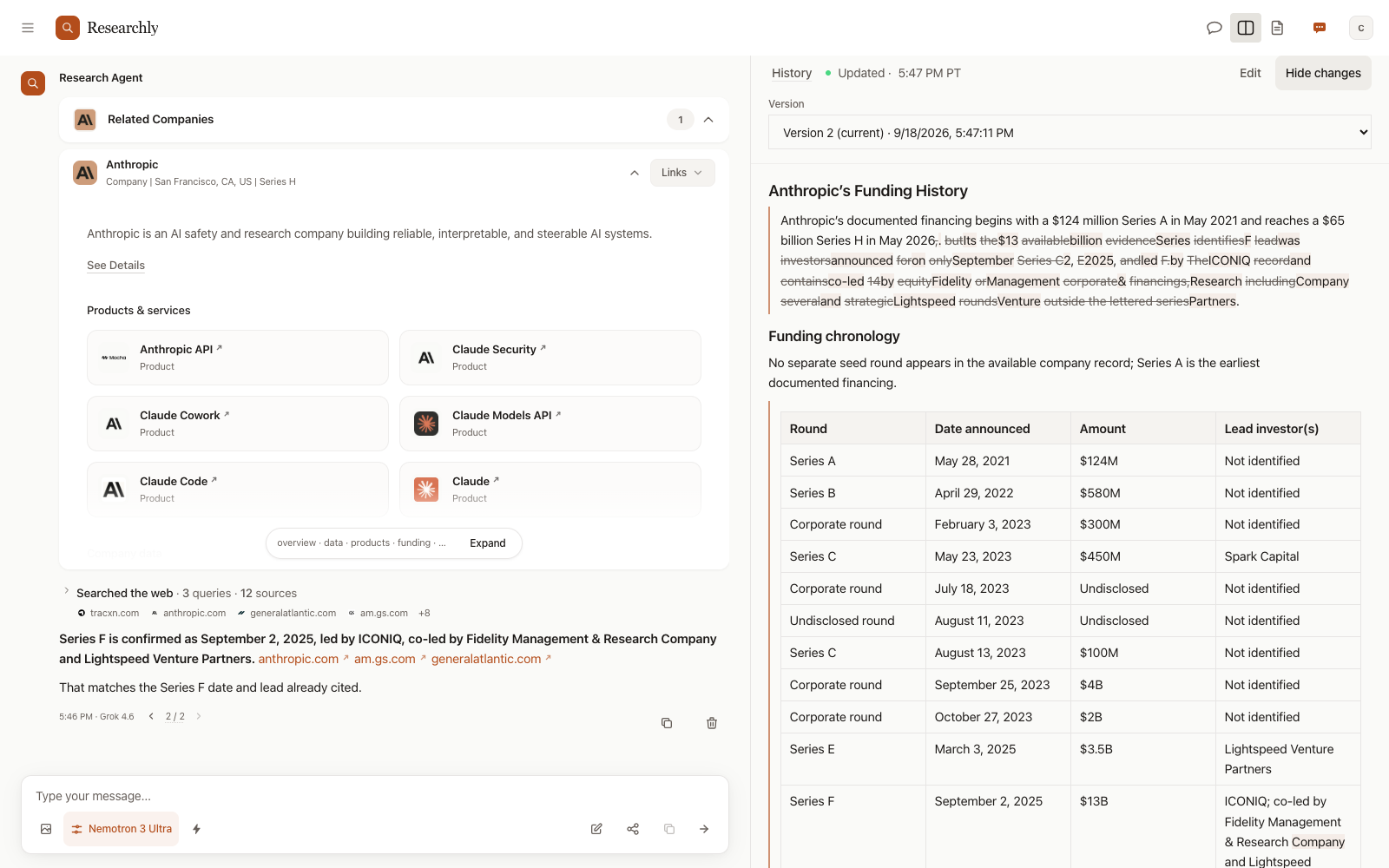Switch to the History tab
Viewport: 1389px width, 868px height.
click(x=792, y=73)
